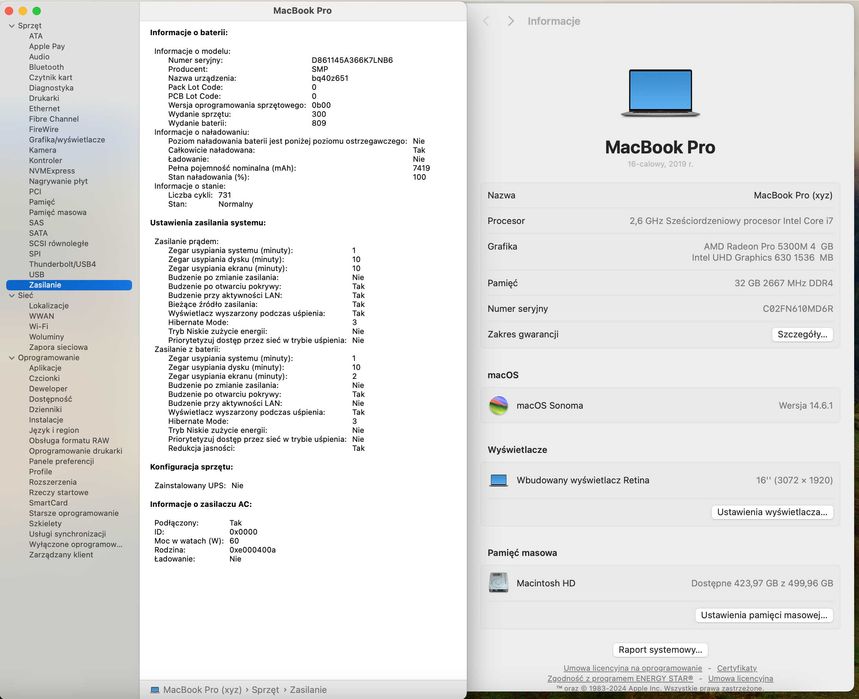
Task: Select Kamera in sidebar
Action: [42, 150]
